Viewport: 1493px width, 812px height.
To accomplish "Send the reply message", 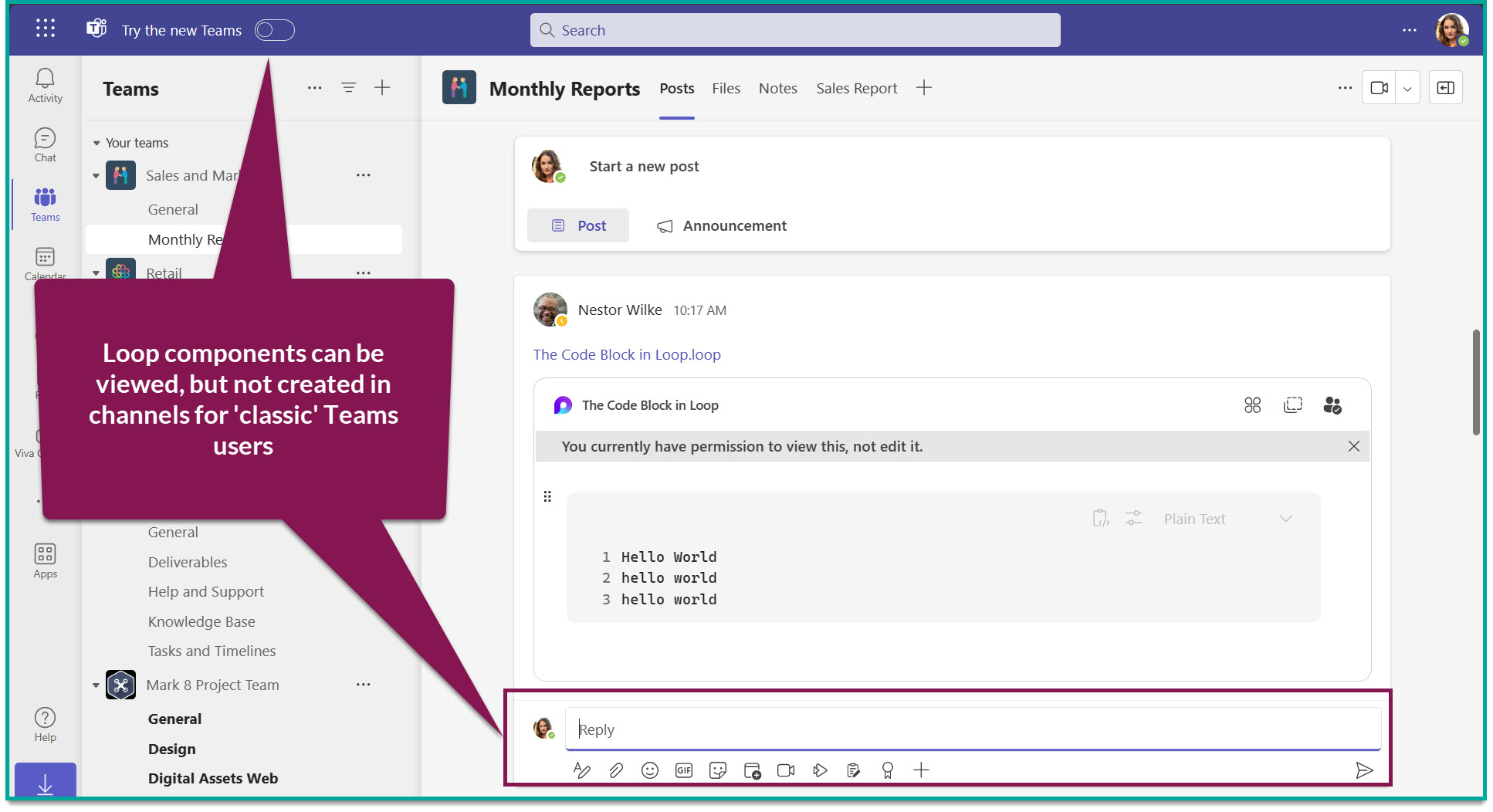I will coord(1365,770).
